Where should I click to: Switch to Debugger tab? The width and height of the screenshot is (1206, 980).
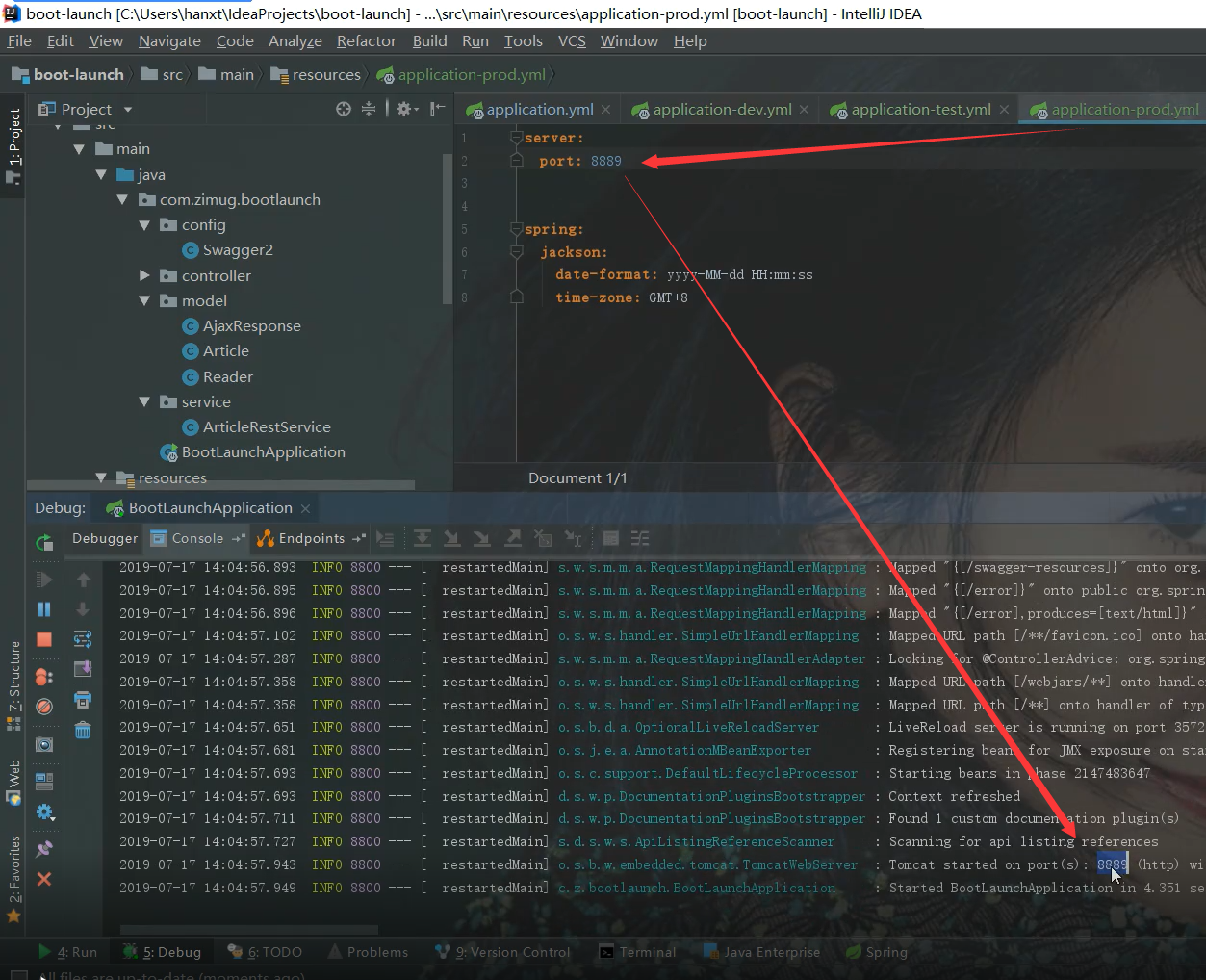pyautogui.click(x=105, y=539)
